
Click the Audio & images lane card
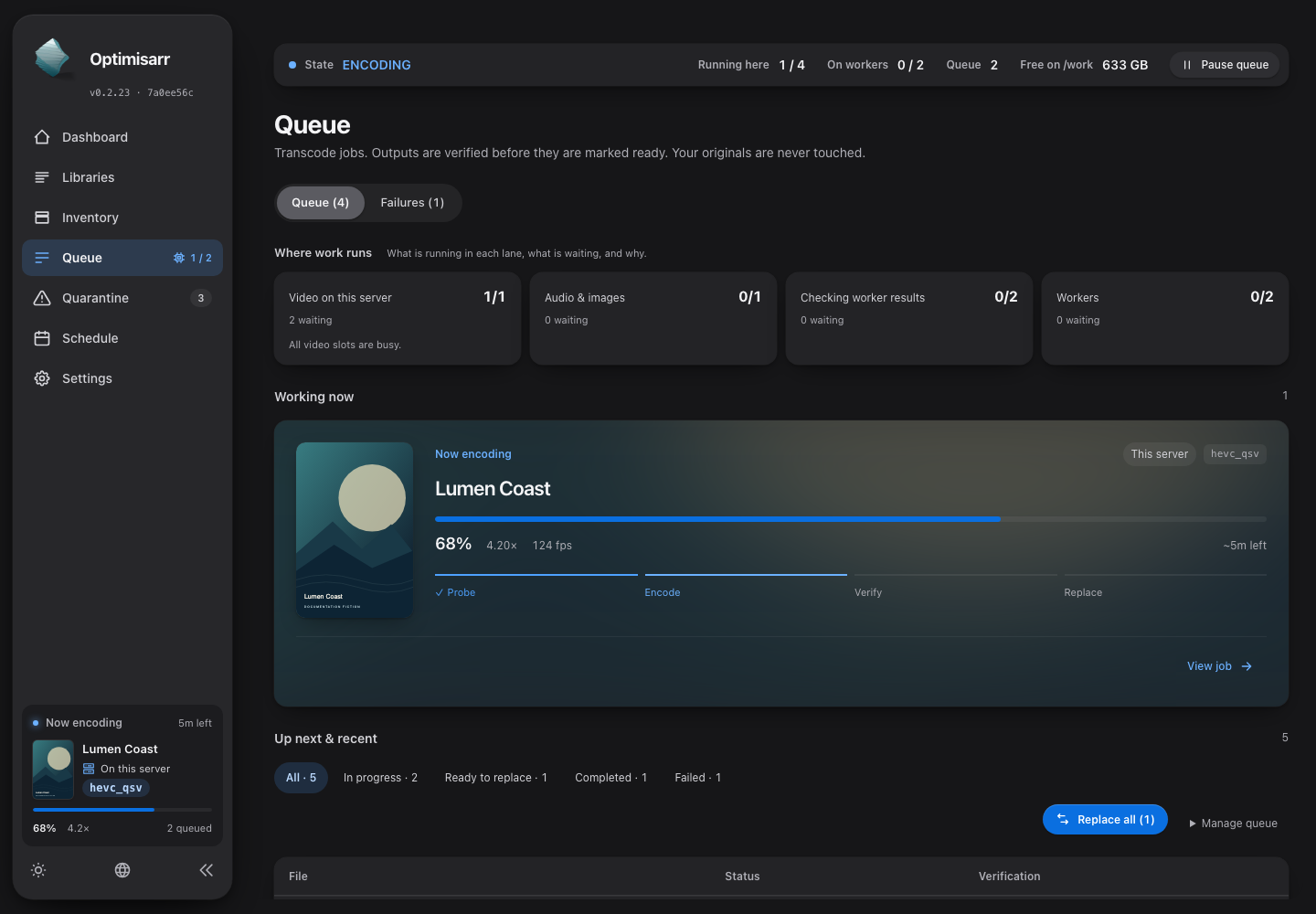(653, 319)
